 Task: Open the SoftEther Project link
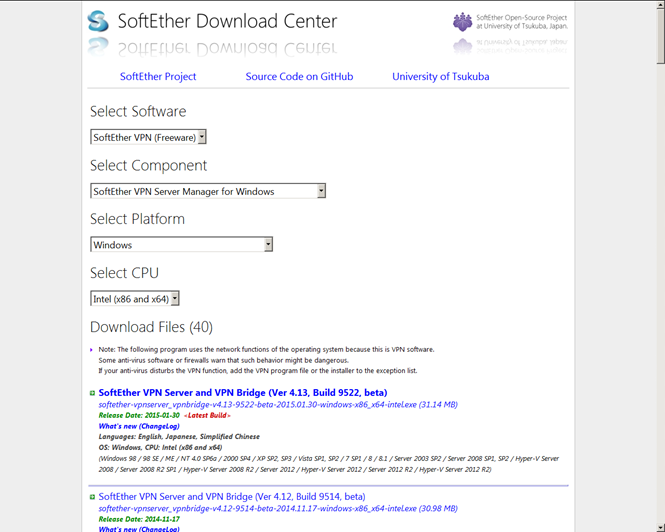[158, 76]
